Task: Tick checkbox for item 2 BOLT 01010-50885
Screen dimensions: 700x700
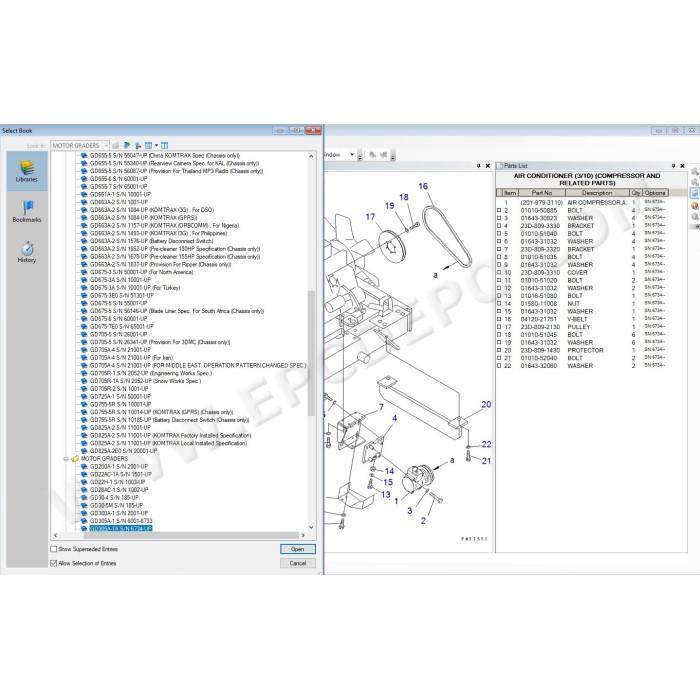Action: click(x=499, y=210)
